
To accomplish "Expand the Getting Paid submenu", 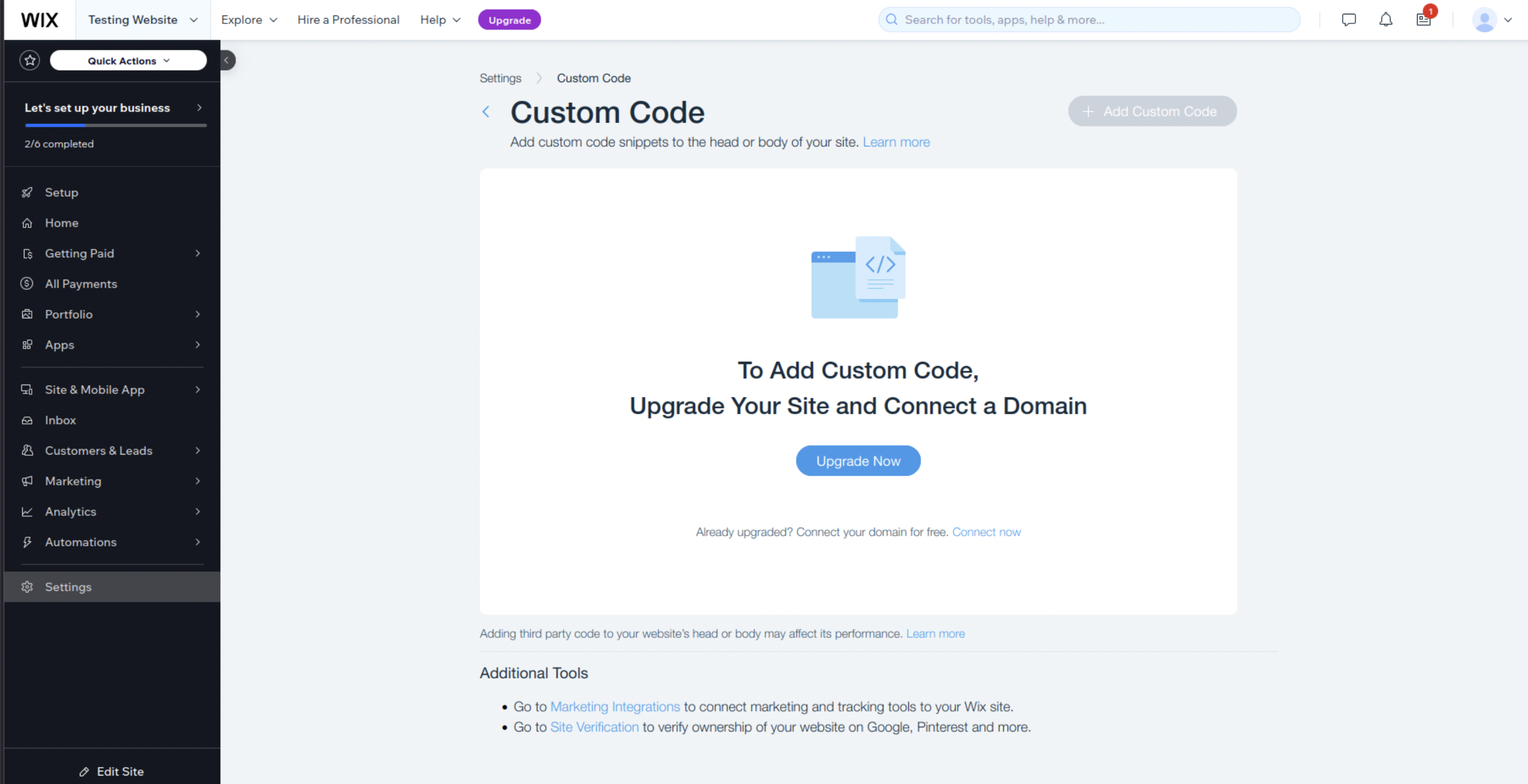I will (x=111, y=253).
